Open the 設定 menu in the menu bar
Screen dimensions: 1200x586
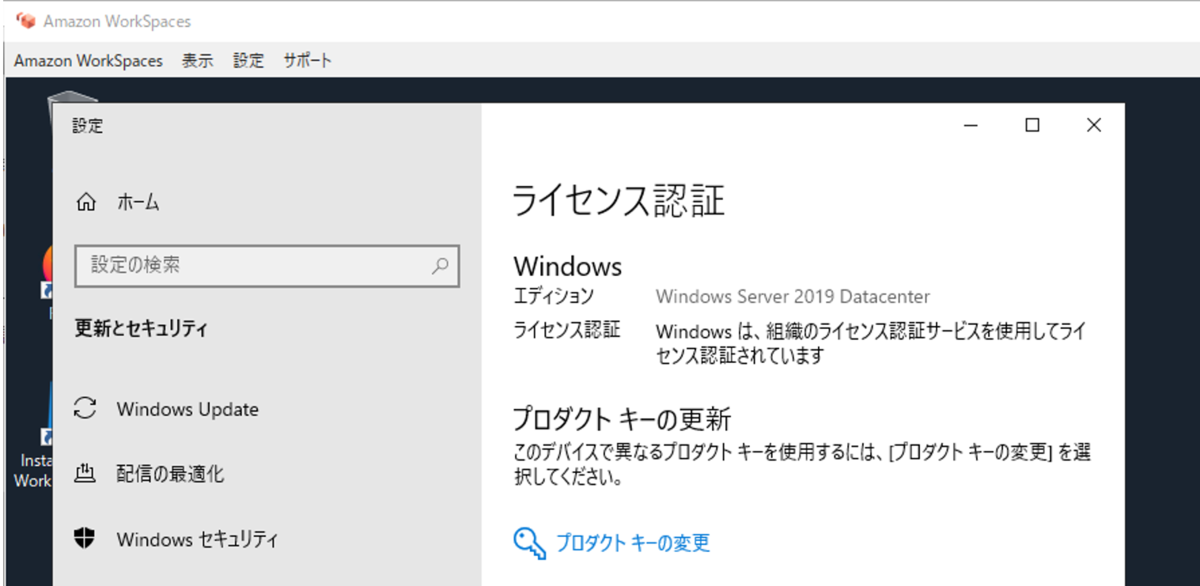click(x=249, y=61)
